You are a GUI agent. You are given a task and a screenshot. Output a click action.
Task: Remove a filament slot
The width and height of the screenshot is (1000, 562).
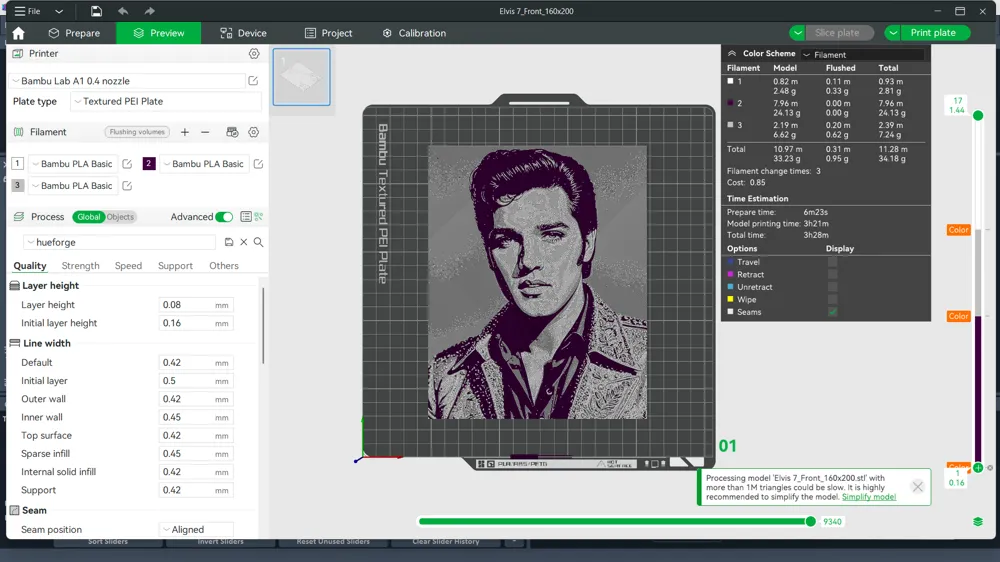point(205,132)
